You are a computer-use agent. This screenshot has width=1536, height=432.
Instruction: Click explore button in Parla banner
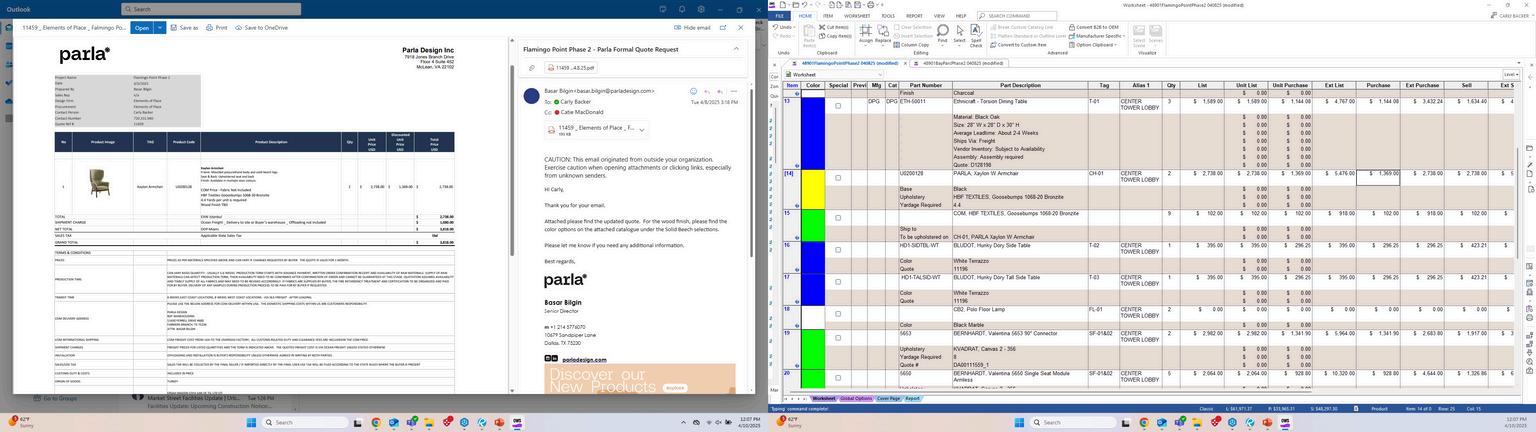click(x=676, y=387)
